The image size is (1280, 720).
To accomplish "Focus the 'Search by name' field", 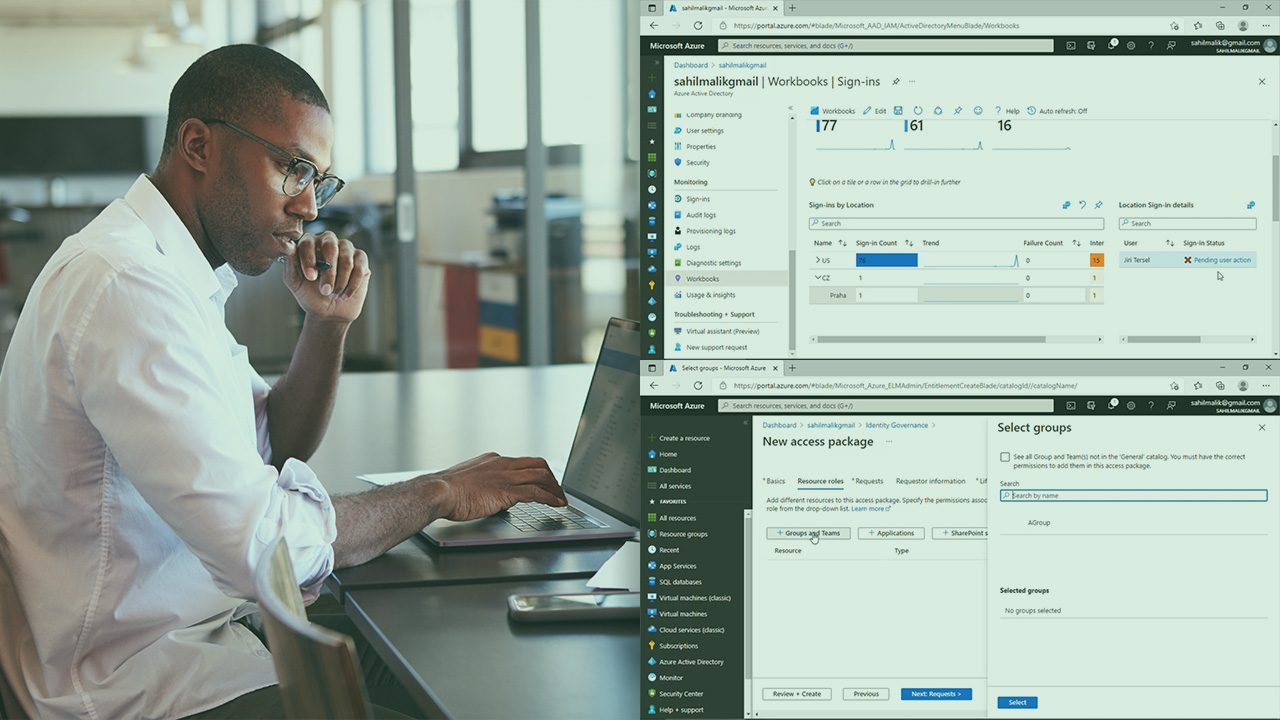I will (1133, 495).
